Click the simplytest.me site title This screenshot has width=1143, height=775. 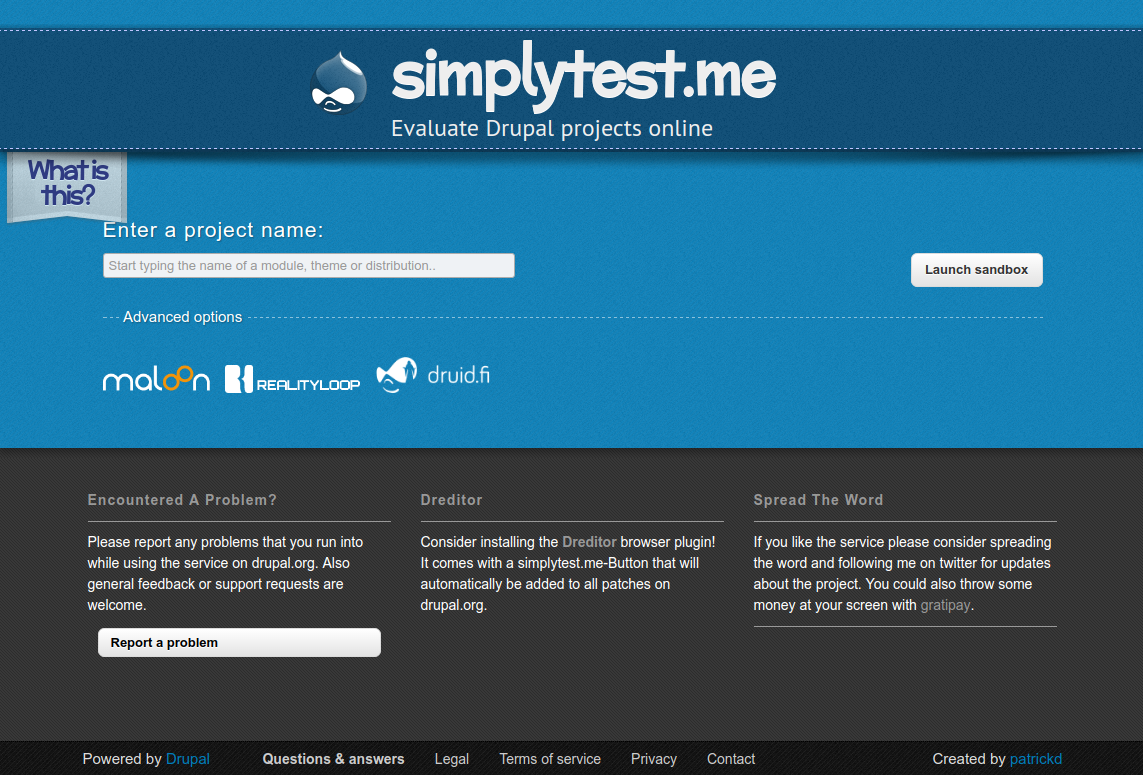[584, 75]
